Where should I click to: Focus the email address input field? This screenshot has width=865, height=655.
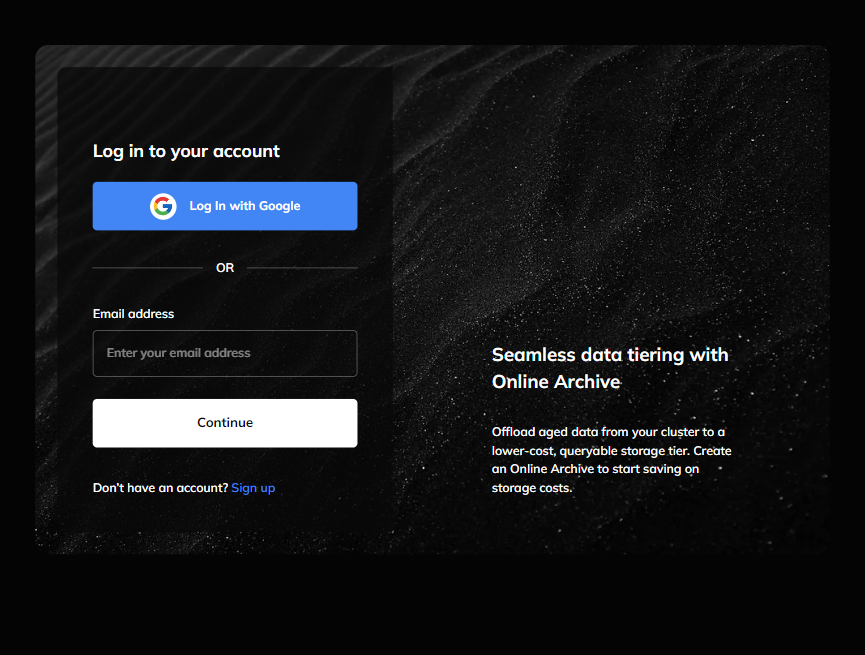tap(225, 353)
